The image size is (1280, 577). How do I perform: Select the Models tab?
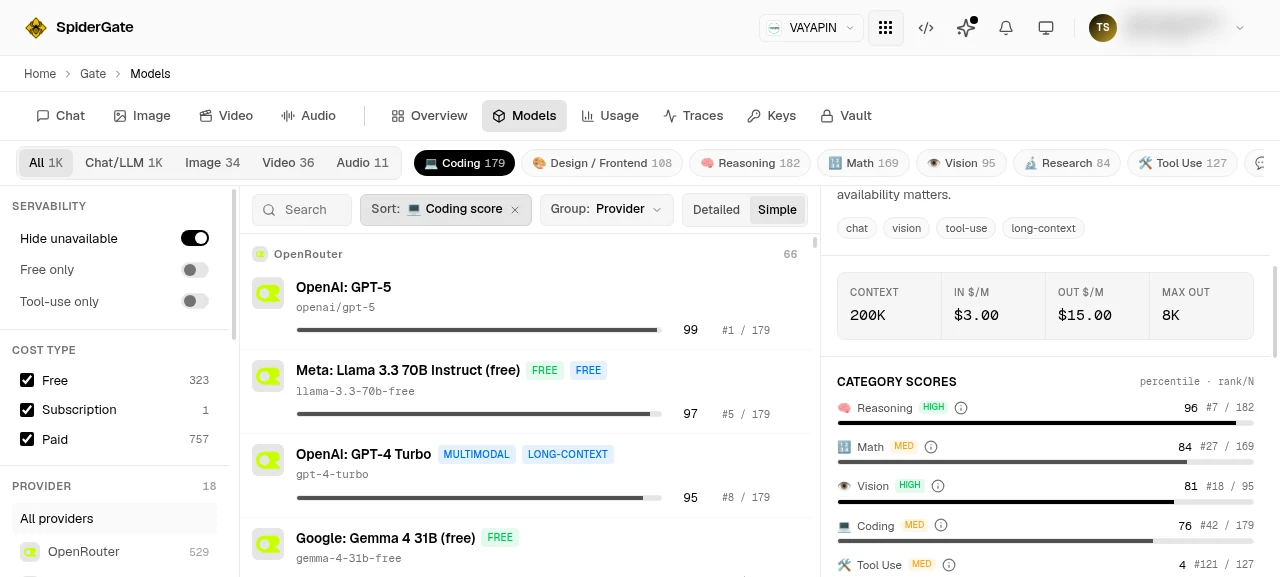click(524, 116)
